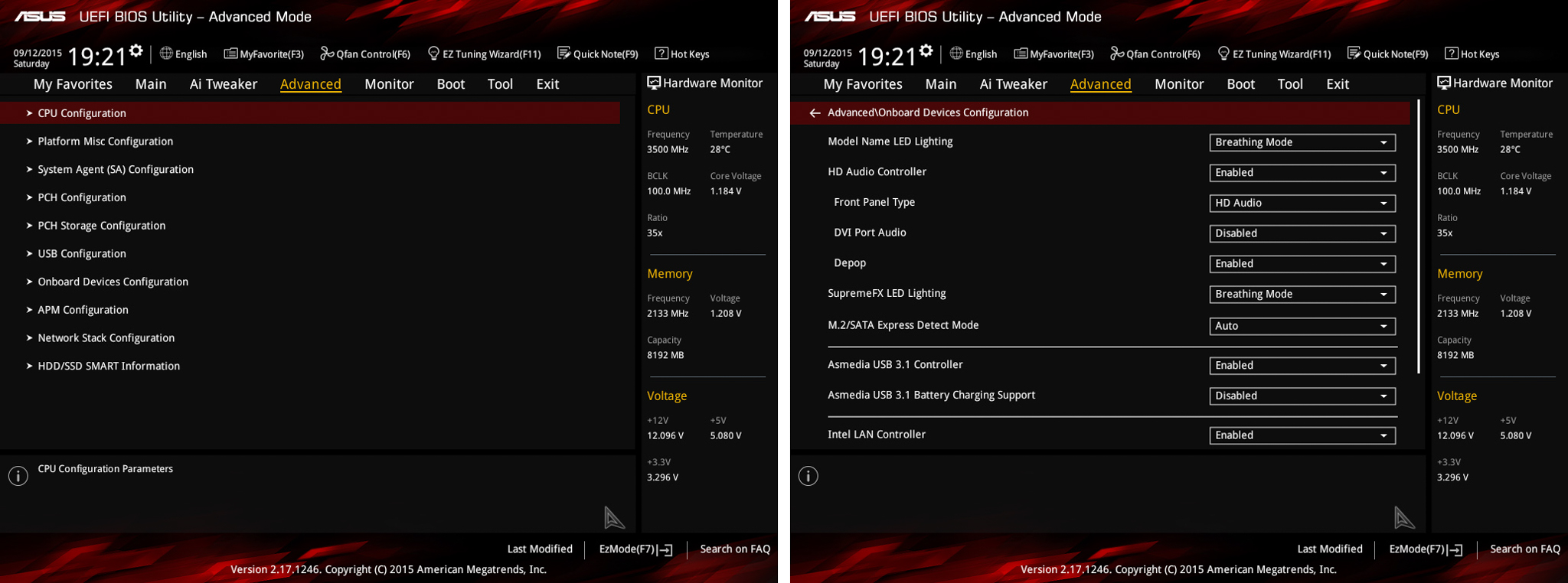Click Search on FAQ in left BIOS screen
Image resolution: width=1568 pixels, height=583 pixels.
point(734,549)
